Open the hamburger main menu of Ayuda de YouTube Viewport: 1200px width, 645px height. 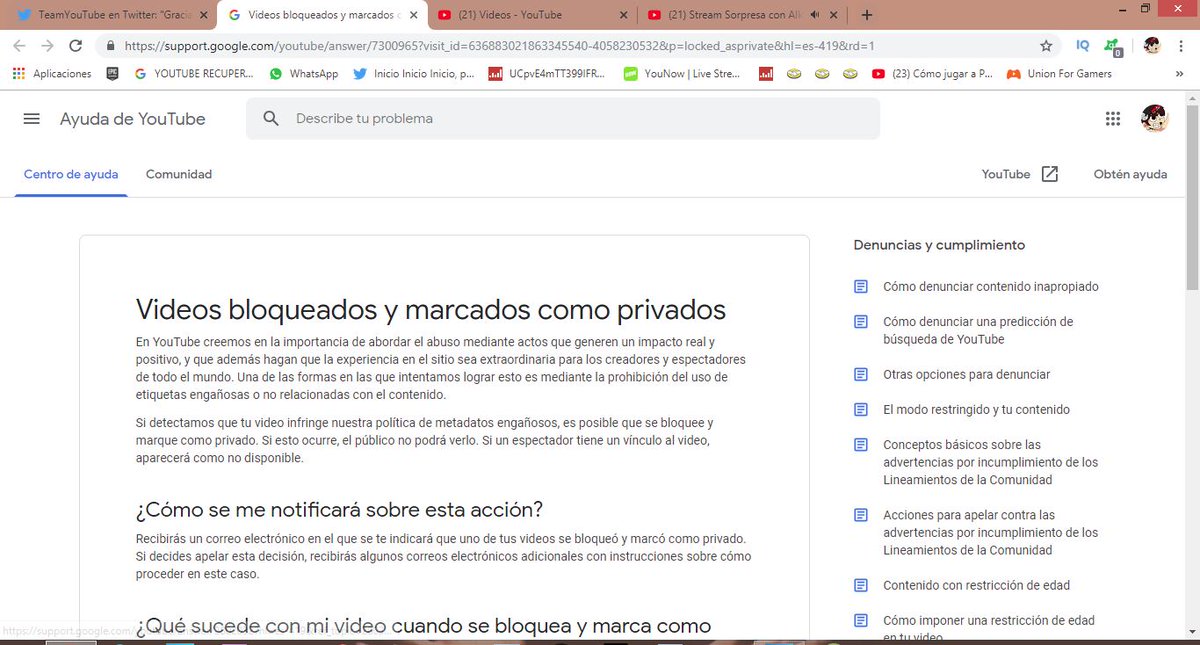(31, 119)
